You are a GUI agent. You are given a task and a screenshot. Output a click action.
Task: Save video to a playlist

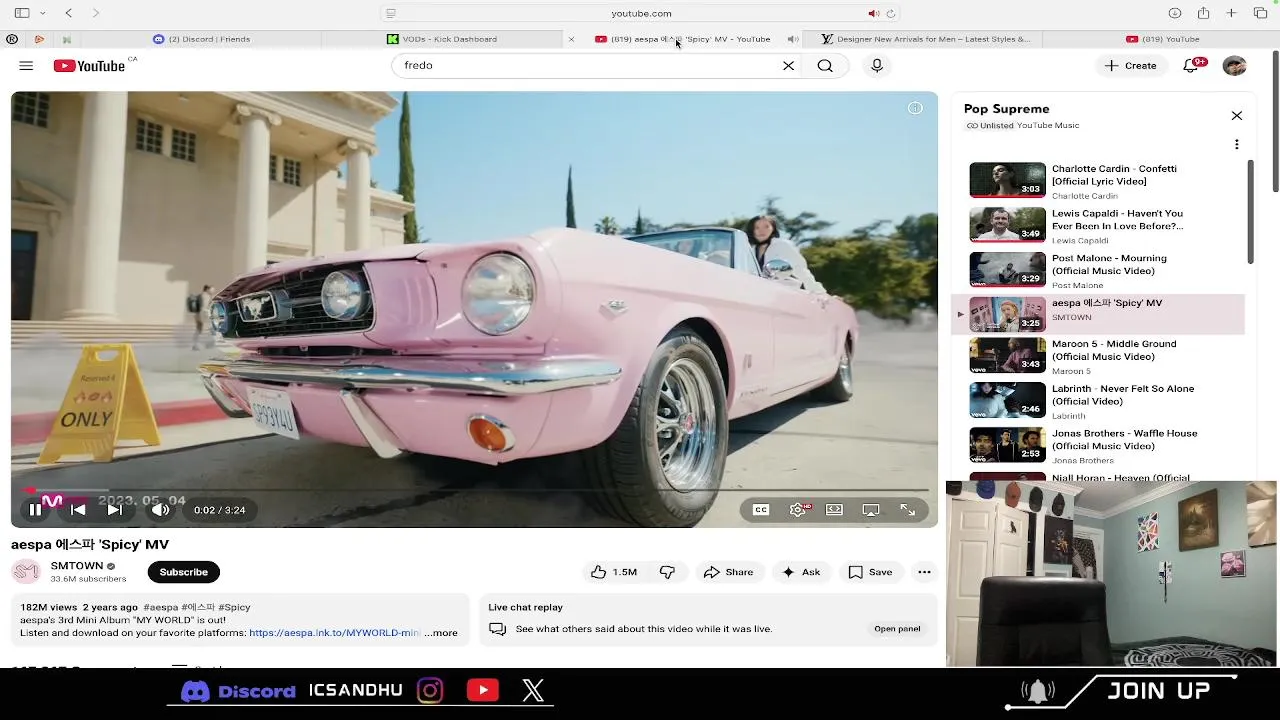(x=870, y=572)
